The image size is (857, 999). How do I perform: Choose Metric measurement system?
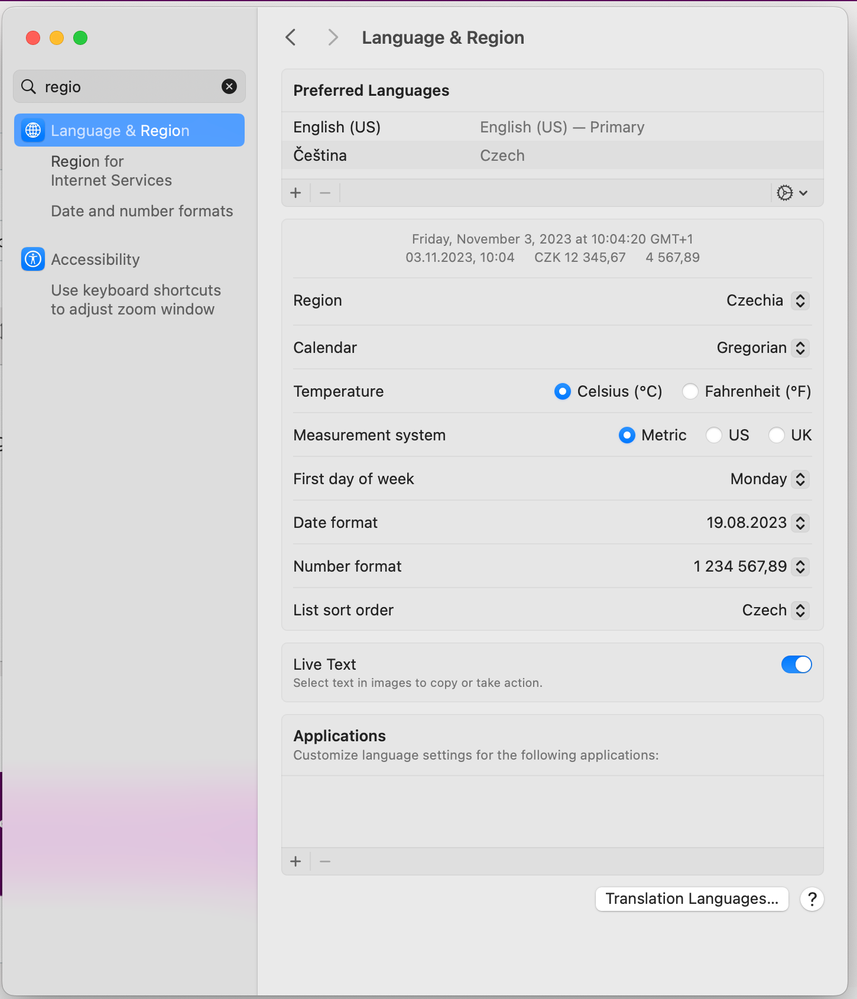coord(627,435)
